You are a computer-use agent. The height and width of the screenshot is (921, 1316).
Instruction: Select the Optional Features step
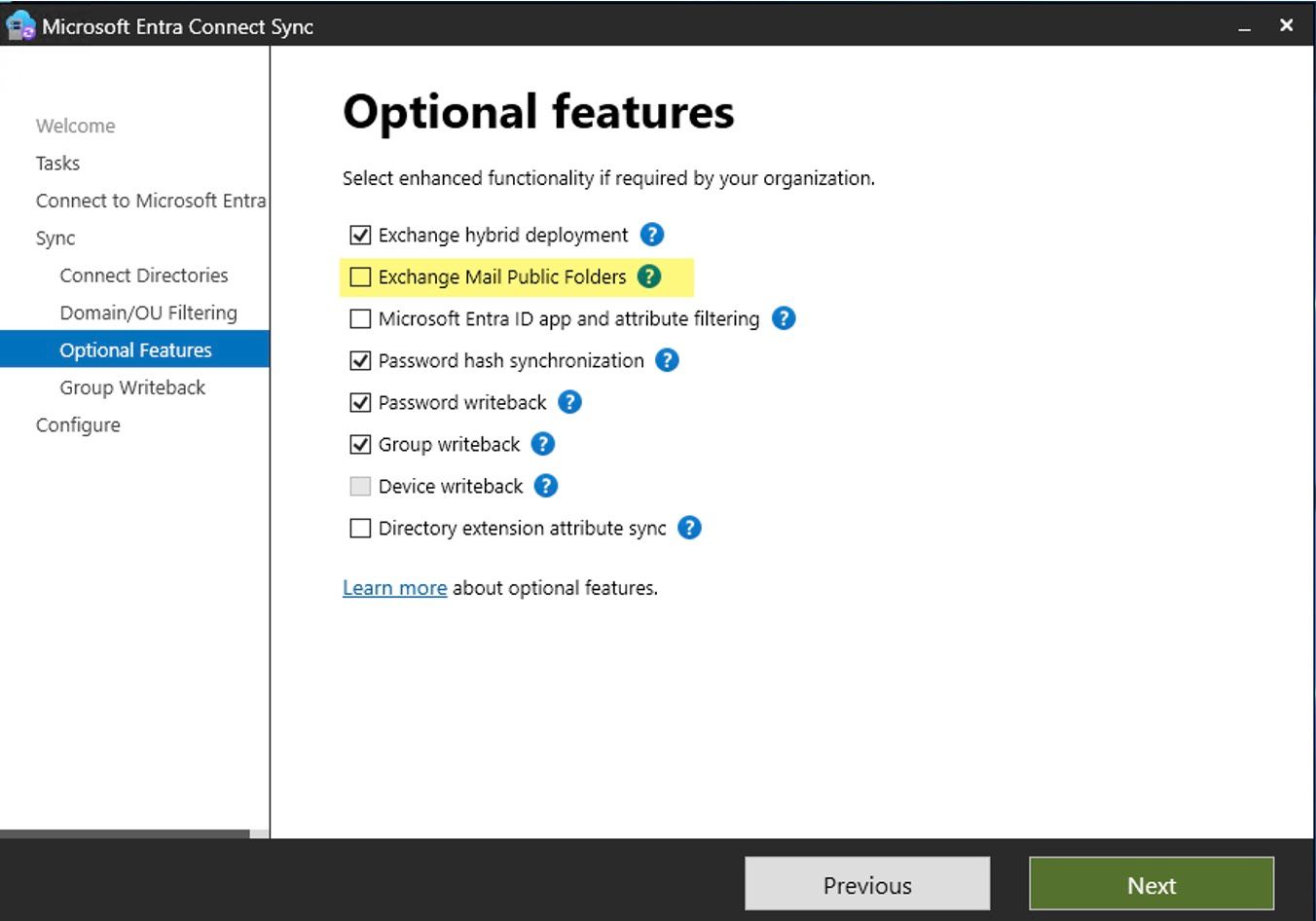134,350
